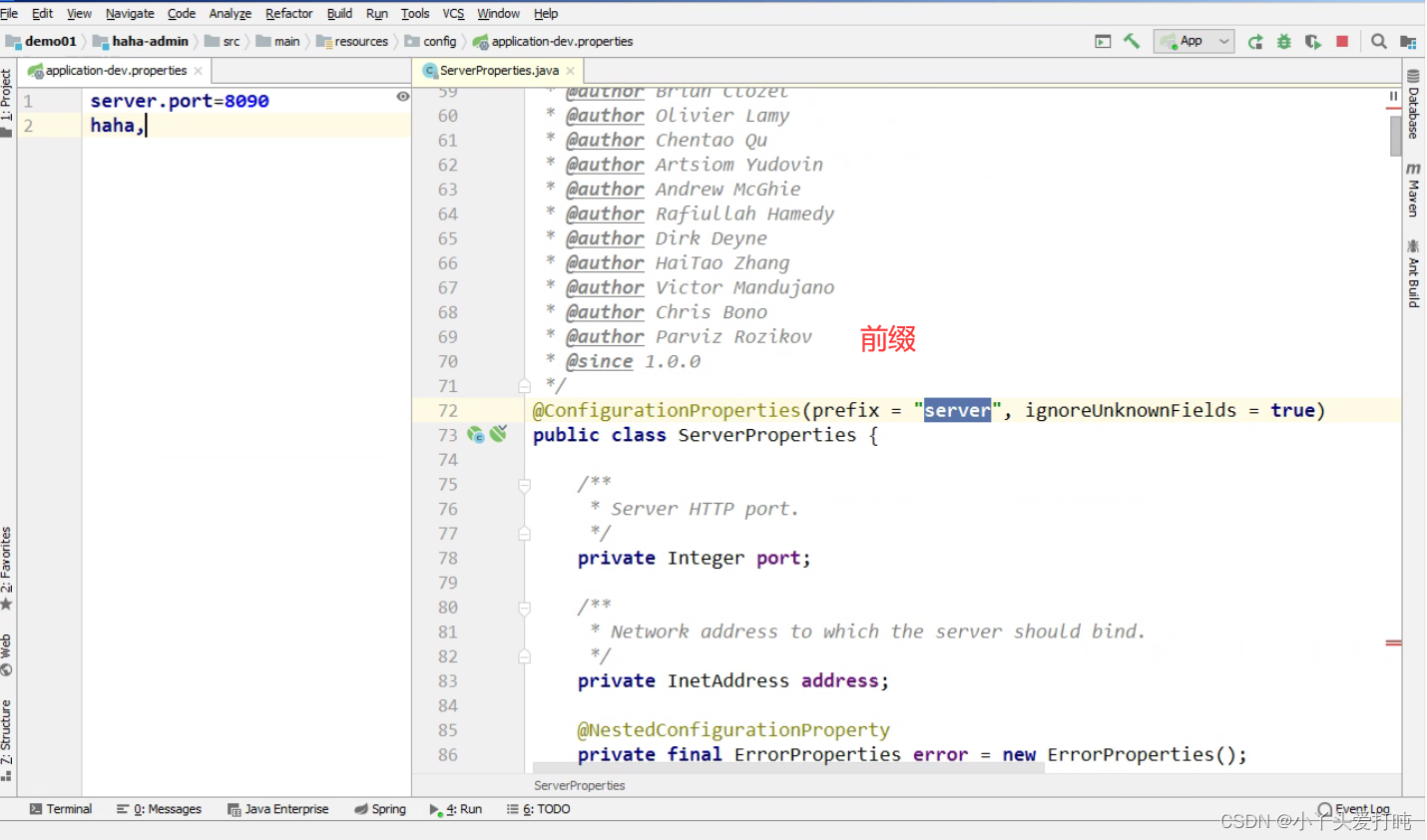Open the Spring tool window
Viewport: 1427px width, 840px height.
coord(380,809)
